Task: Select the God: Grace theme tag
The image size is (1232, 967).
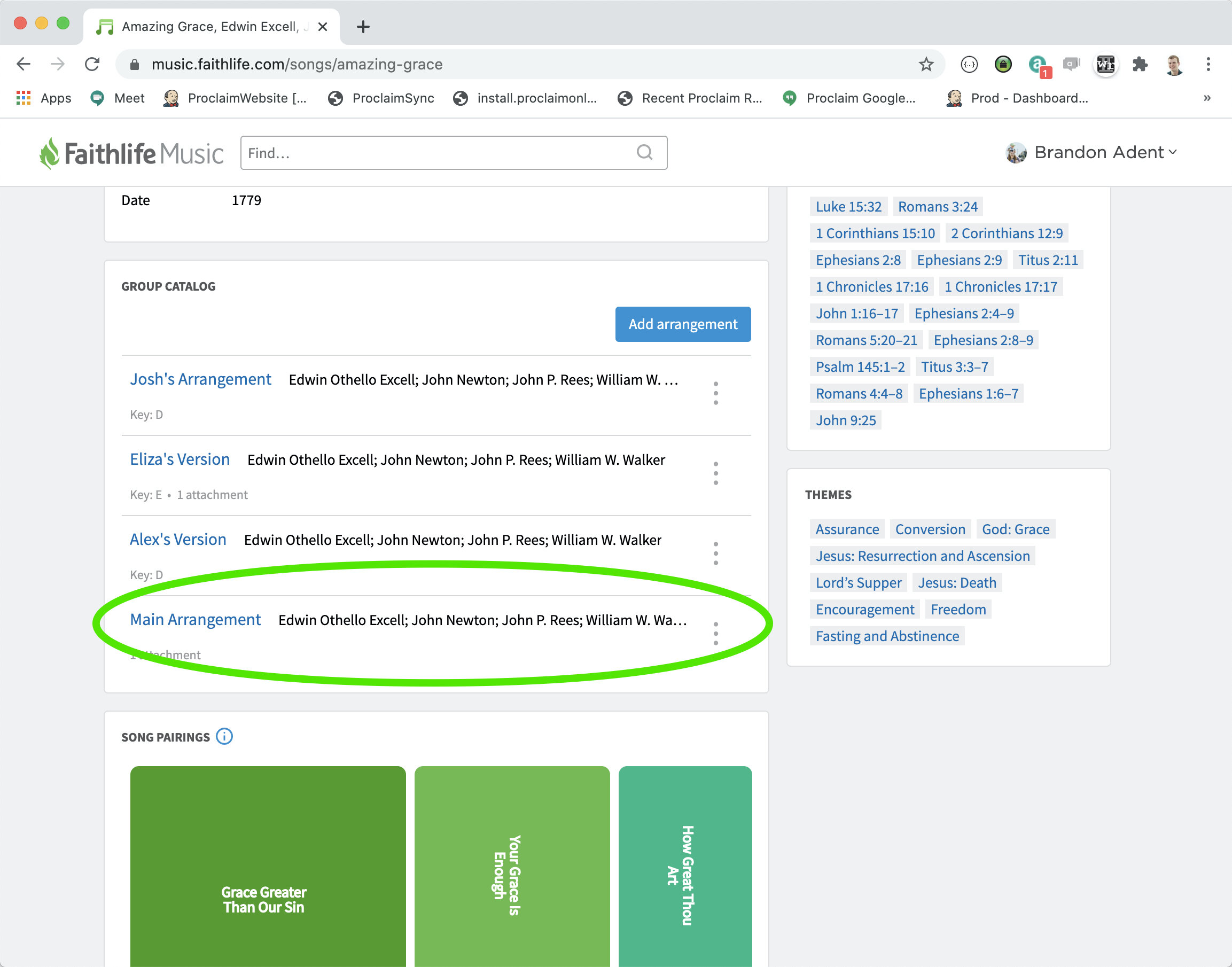Action: point(1015,529)
